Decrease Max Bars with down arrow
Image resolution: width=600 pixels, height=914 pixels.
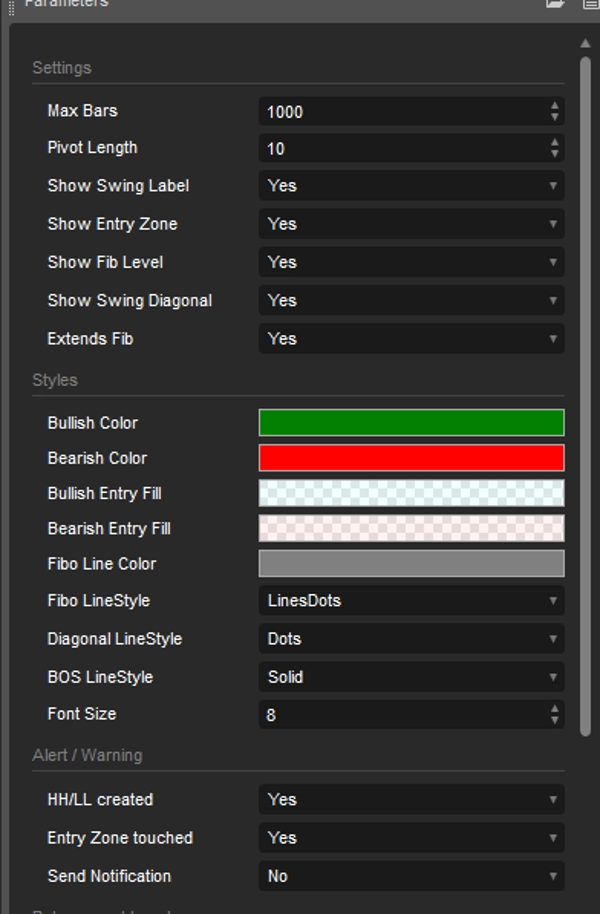[555, 118]
